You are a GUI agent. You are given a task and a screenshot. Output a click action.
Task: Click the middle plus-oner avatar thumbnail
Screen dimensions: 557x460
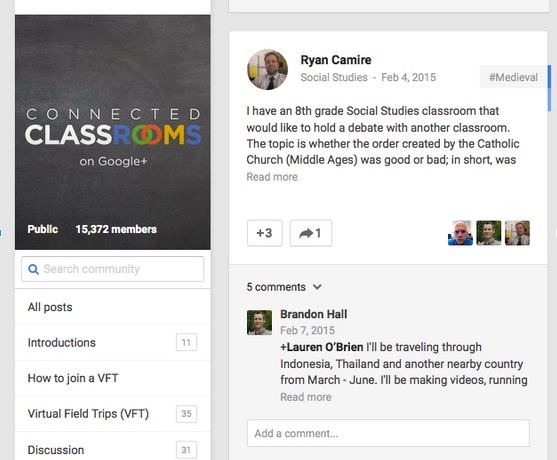[x=489, y=233]
